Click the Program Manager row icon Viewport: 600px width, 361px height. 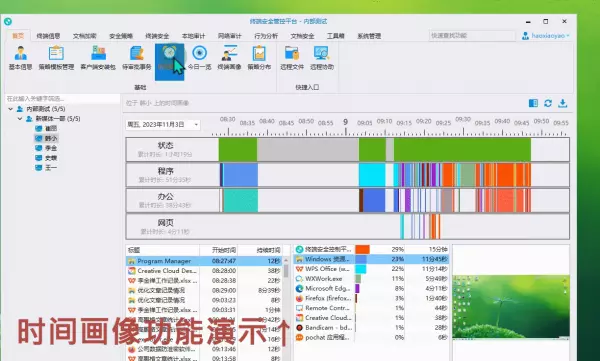132,261
